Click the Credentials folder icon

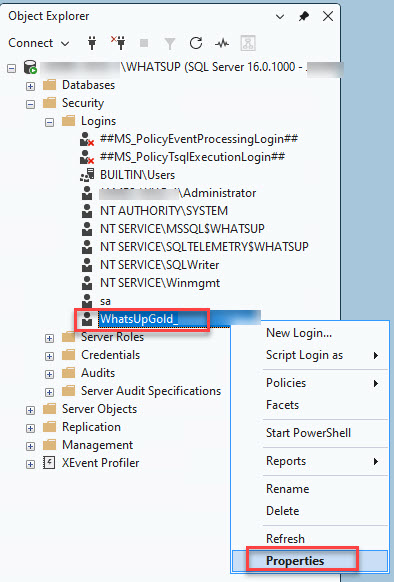[68, 354]
